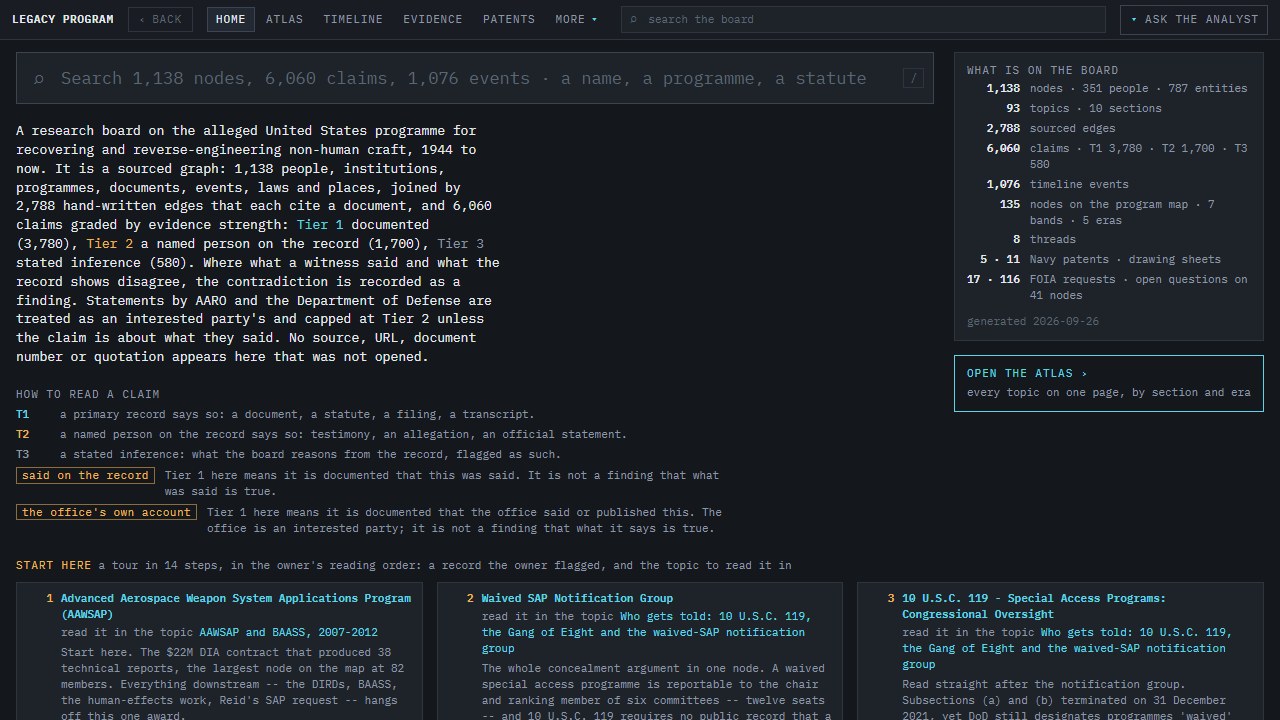Open the topic 'AAWSAP and BAASS, 2007-2012'
This screenshot has height=720, width=1280.
point(288,632)
